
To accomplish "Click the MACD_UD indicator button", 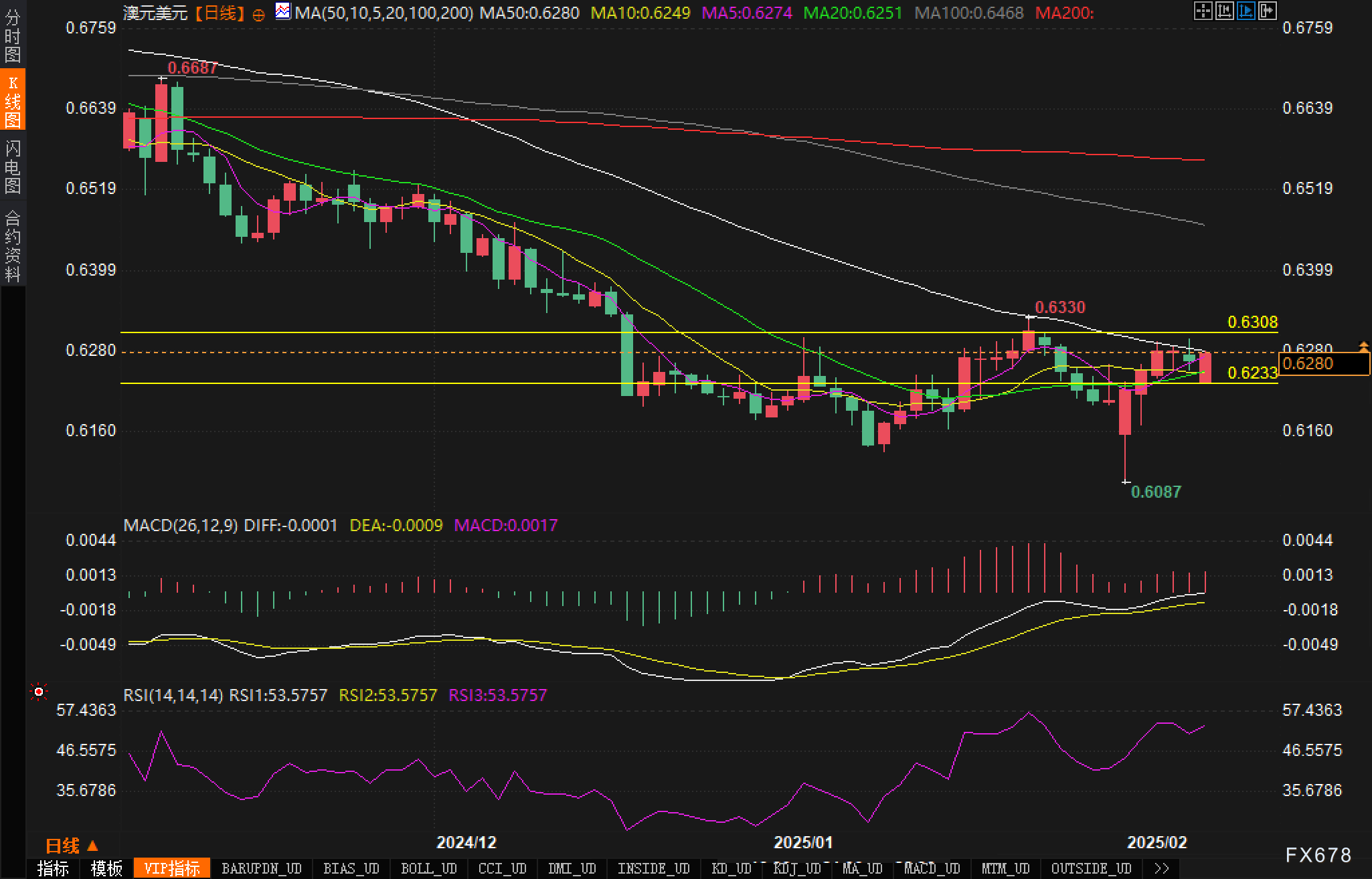I will pos(932,868).
